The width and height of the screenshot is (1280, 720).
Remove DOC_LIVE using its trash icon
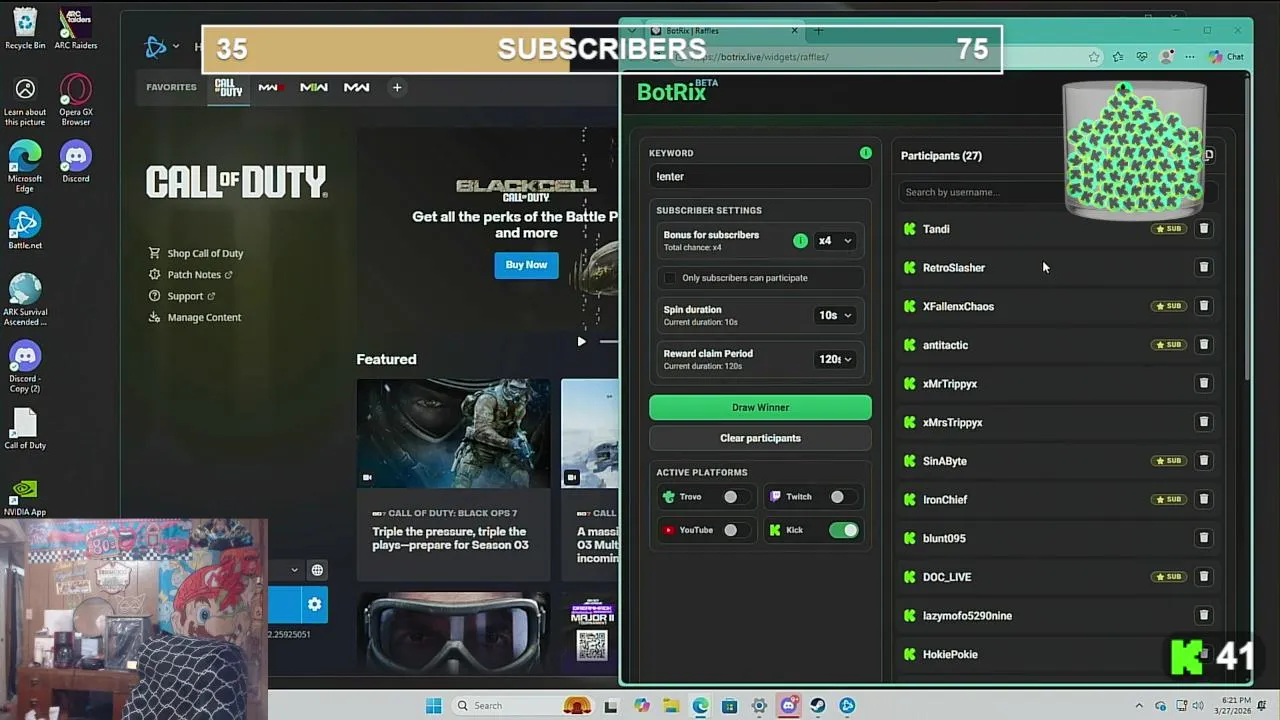[1204, 576]
